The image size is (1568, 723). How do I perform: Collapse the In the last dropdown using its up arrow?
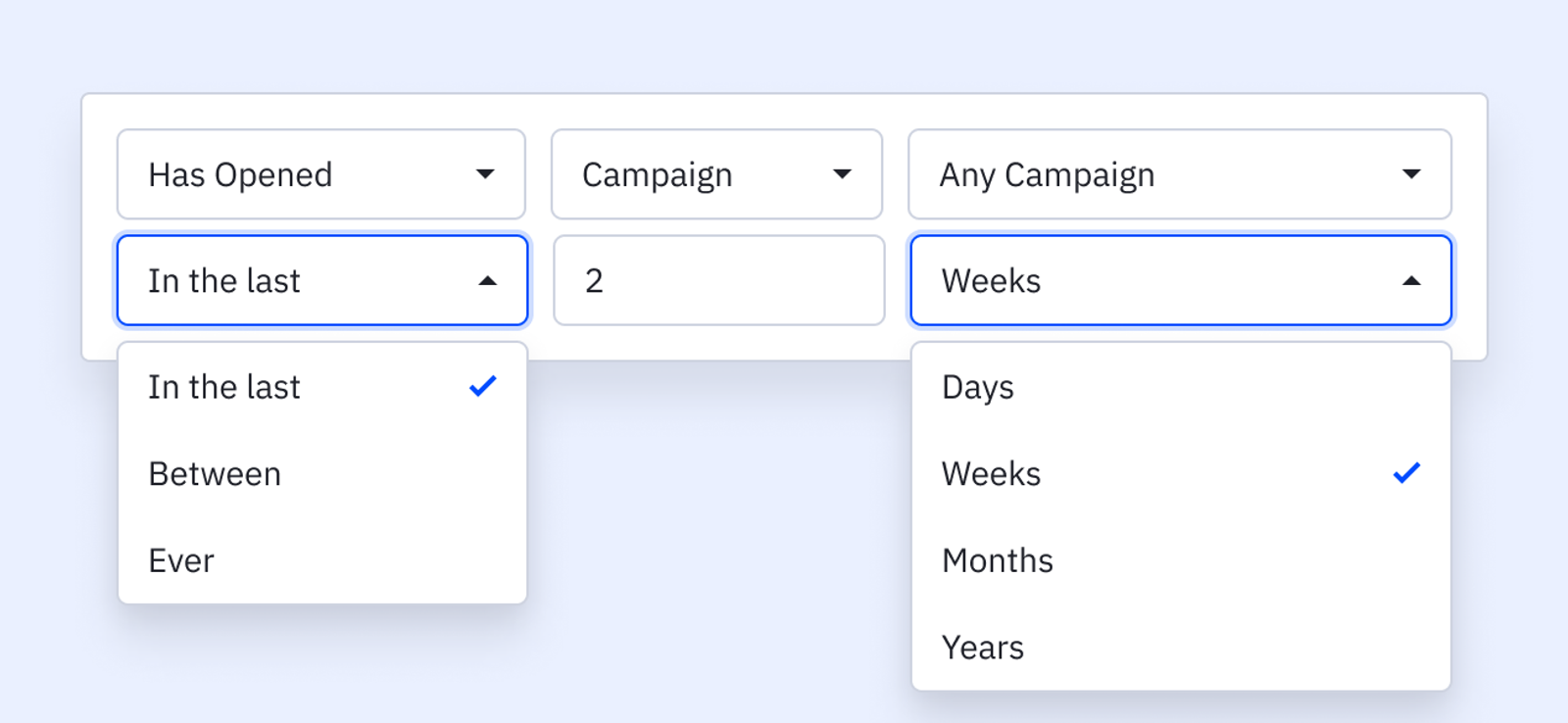click(487, 281)
